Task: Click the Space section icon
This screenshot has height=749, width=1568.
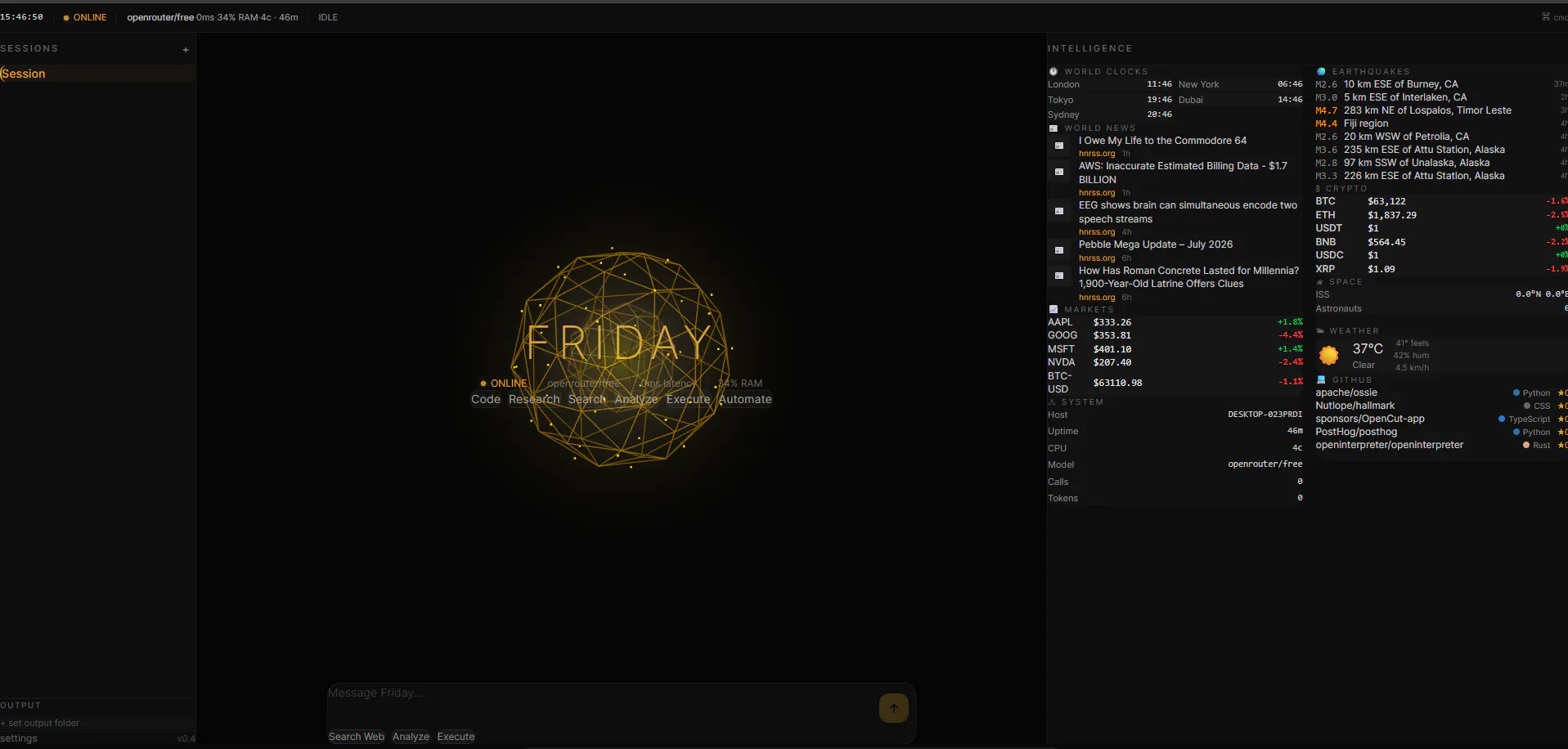Action: (x=1320, y=282)
